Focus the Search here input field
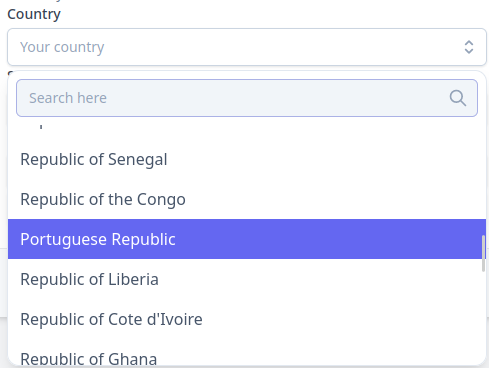The image size is (489, 368). pos(247,98)
